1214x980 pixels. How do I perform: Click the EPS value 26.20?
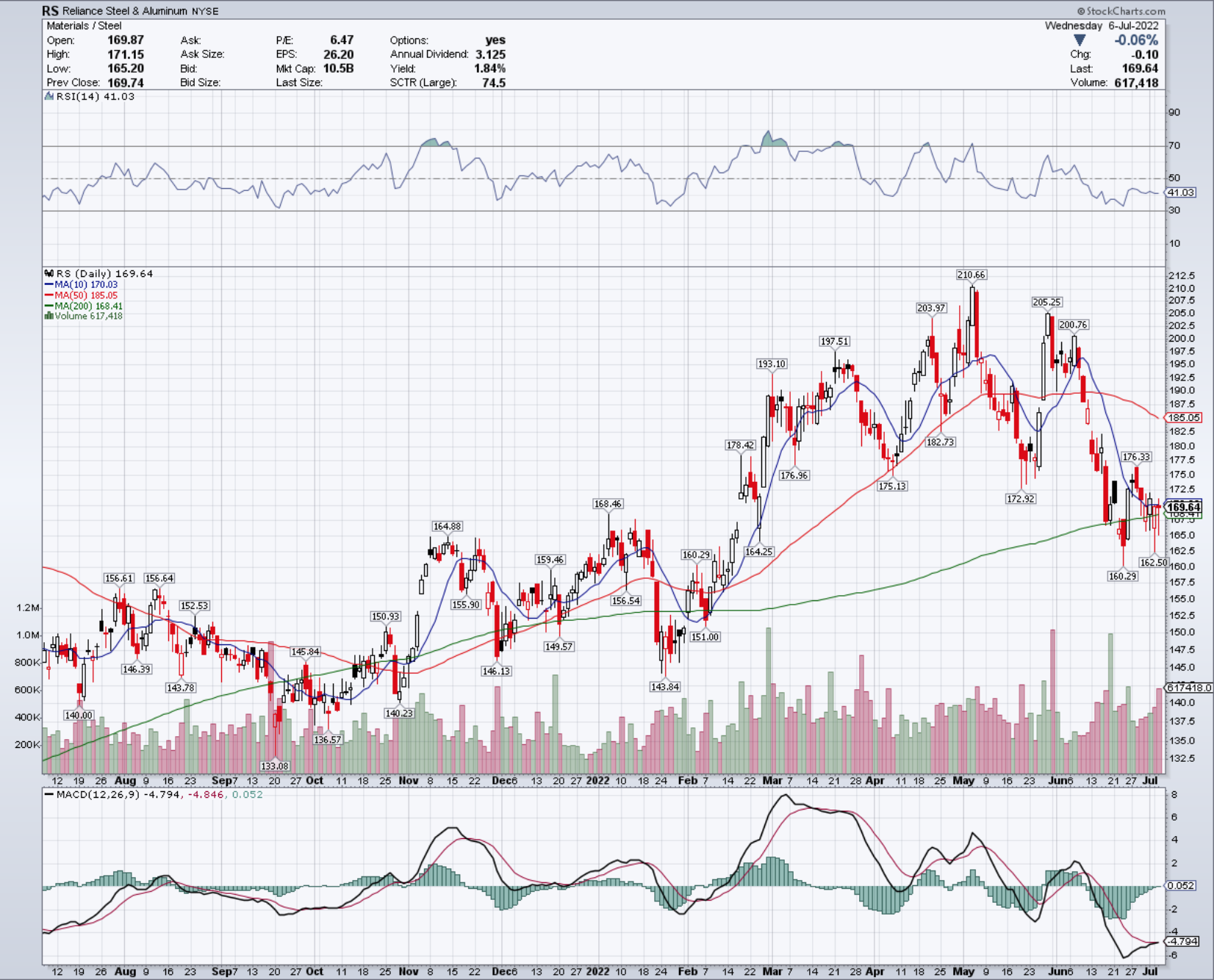(339, 54)
